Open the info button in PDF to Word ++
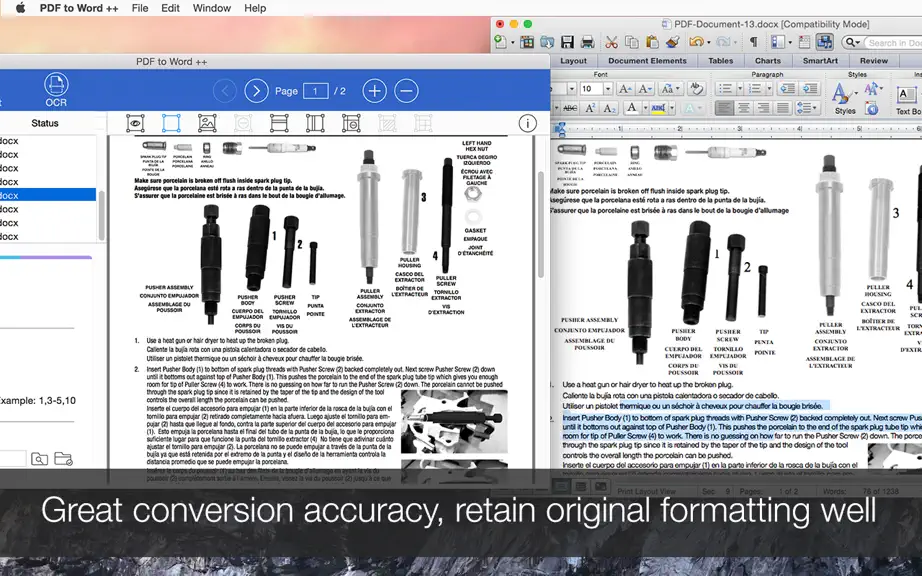This screenshot has width=922, height=576. (527, 123)
